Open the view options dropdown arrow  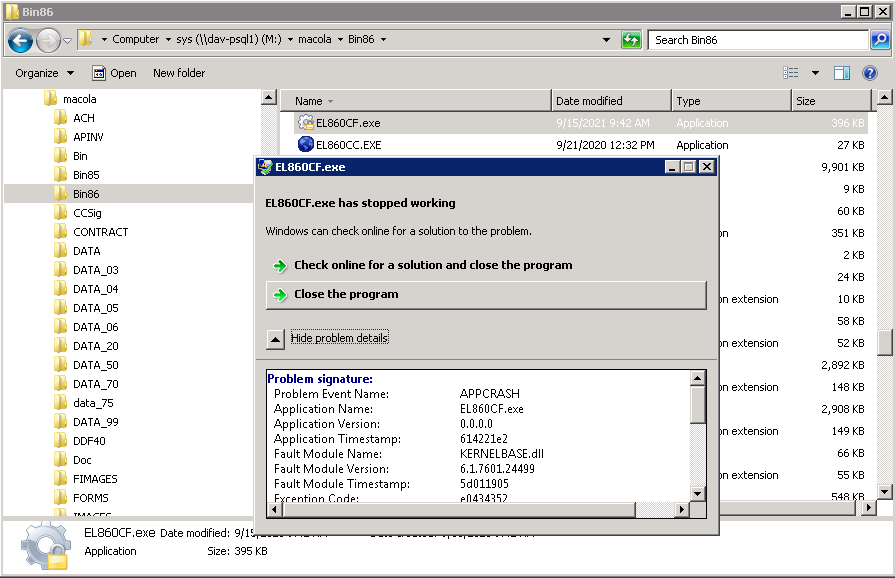pos(815,73)
